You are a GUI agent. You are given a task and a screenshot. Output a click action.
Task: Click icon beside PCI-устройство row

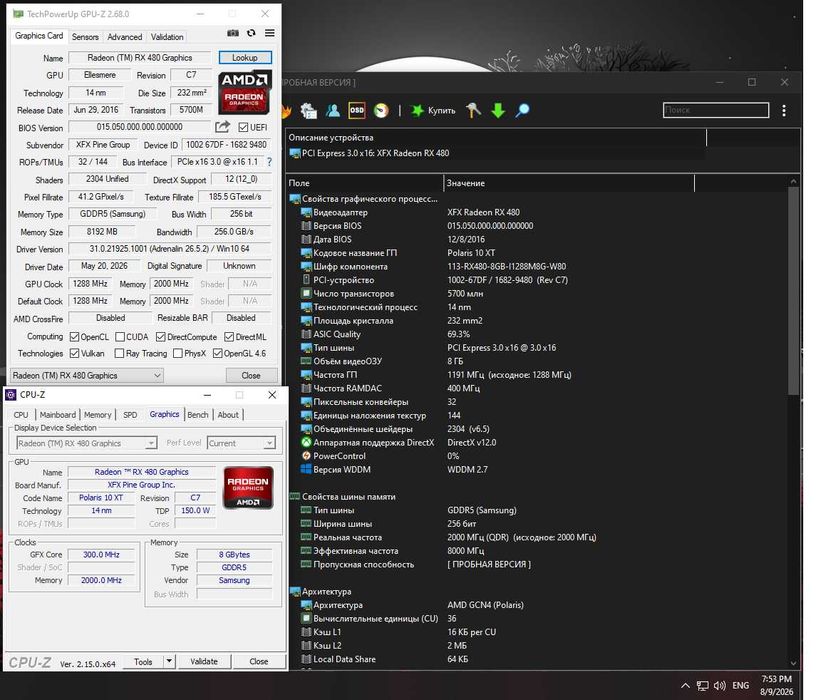point(306,280)
